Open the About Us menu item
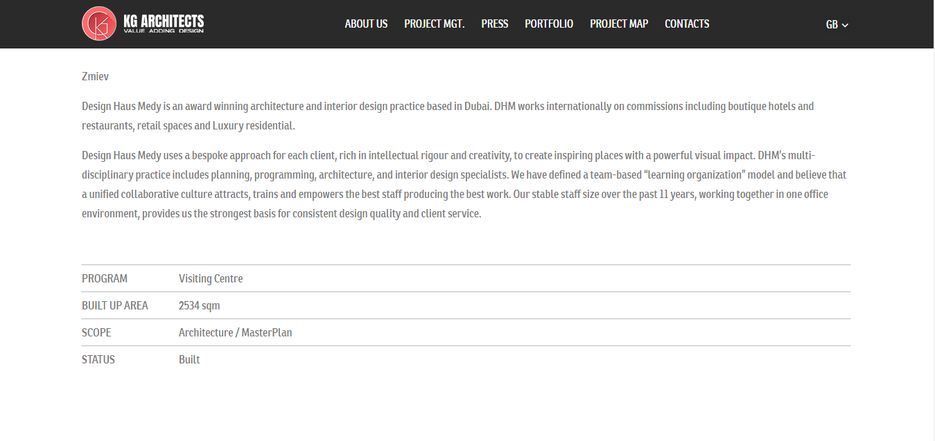This screenshot has width=935, height=441. 366,24
